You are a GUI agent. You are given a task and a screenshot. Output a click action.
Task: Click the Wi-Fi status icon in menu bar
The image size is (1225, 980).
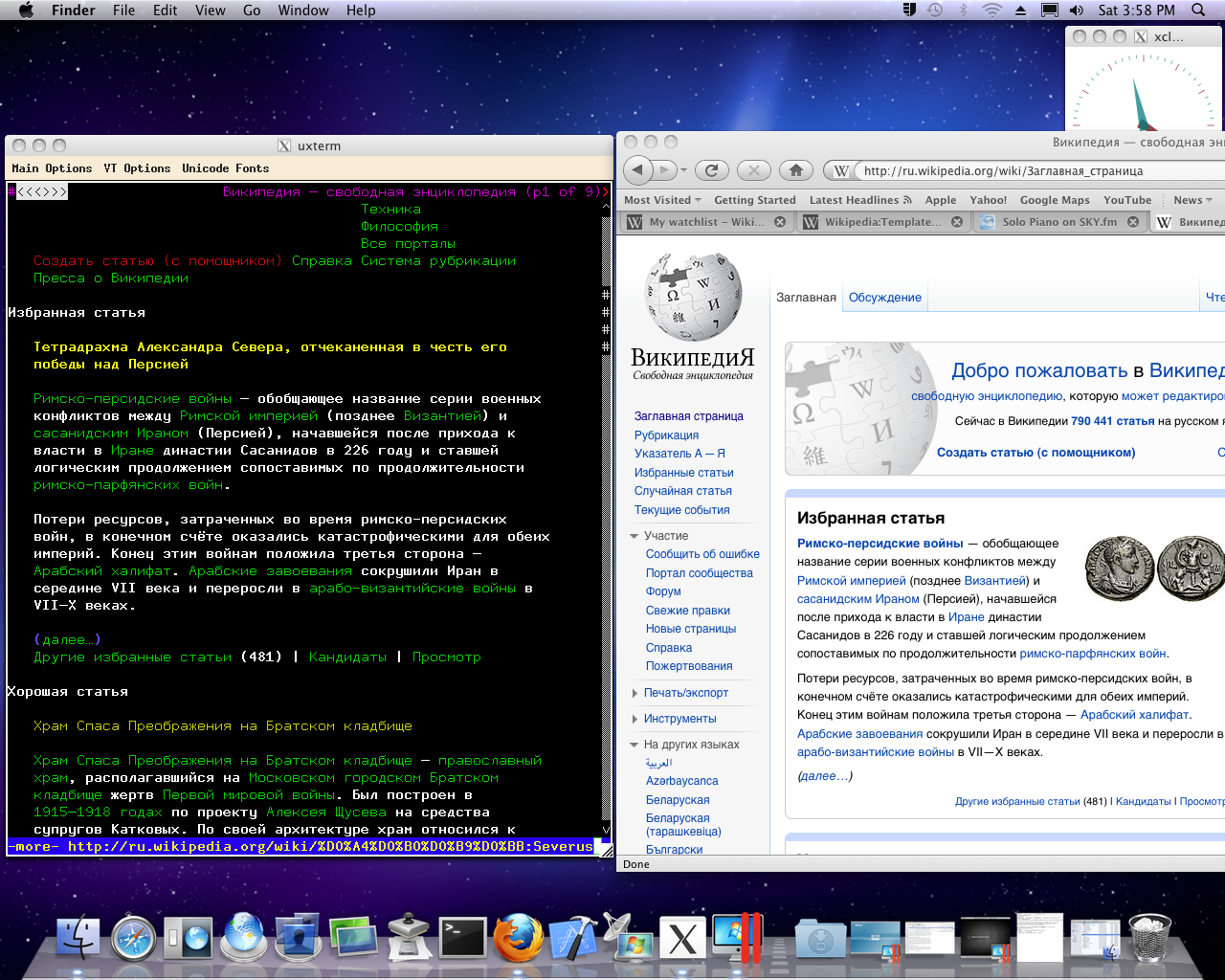[991, 11]
